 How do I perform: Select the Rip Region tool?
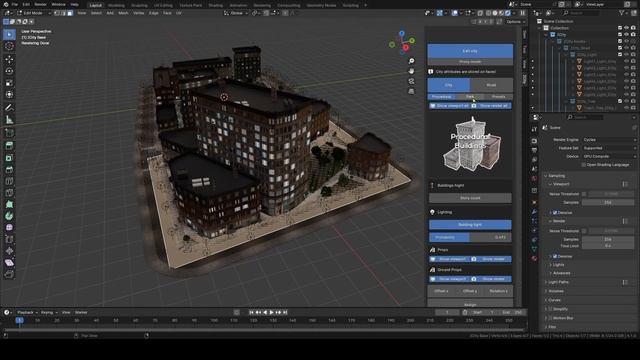click(9, 274)
